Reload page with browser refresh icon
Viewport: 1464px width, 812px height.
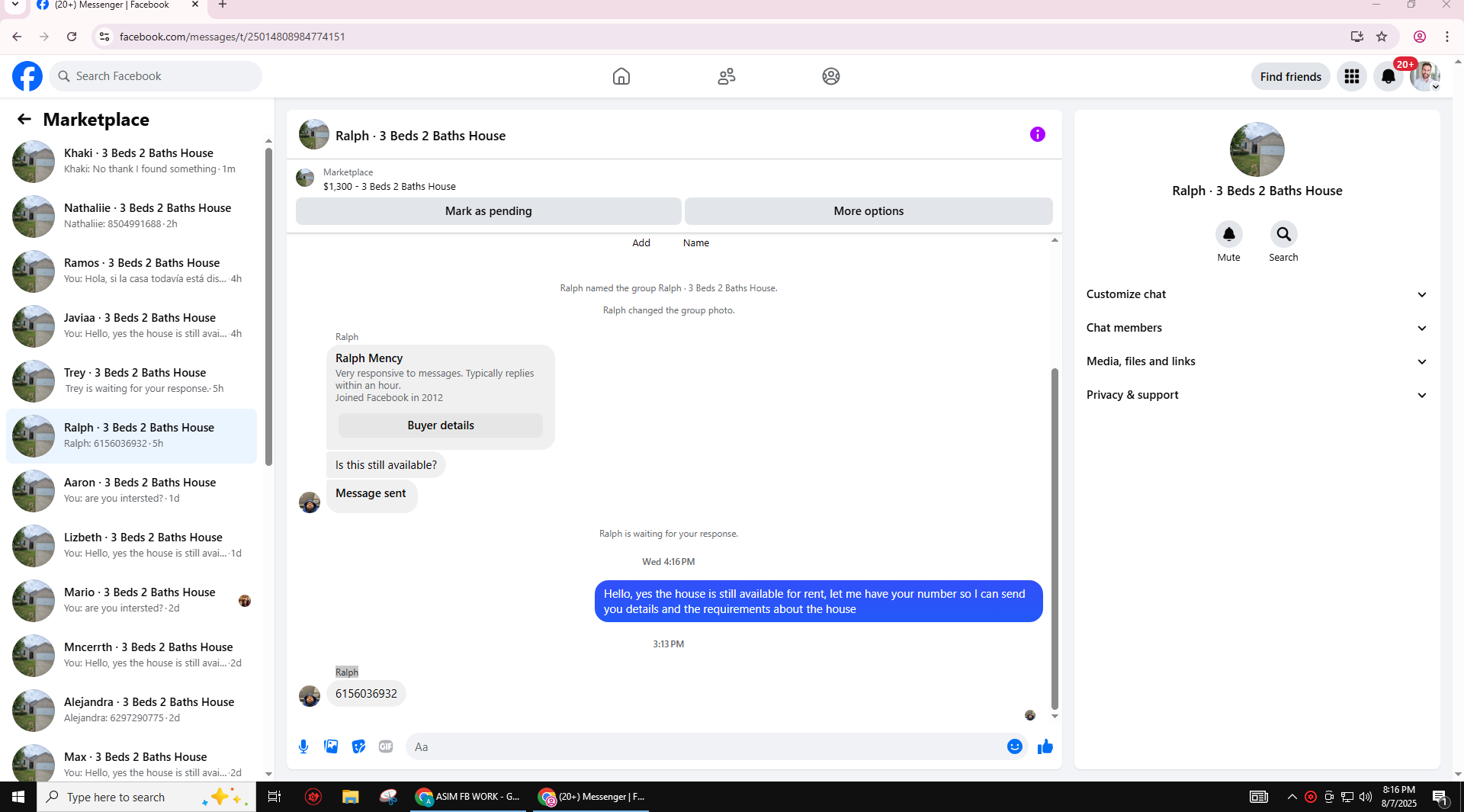pos(72,37)
